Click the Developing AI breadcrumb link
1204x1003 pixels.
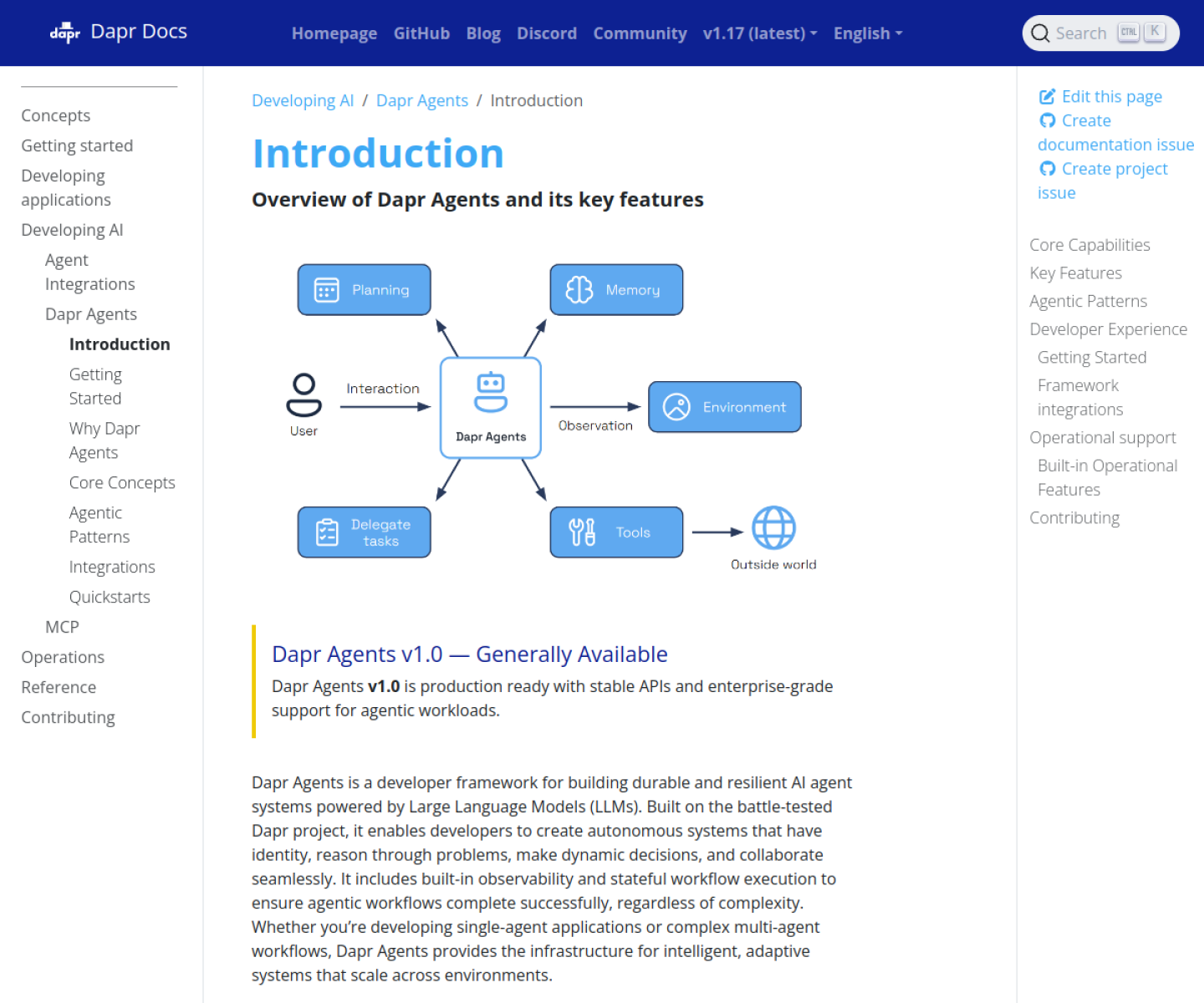[x=303, y=100]
